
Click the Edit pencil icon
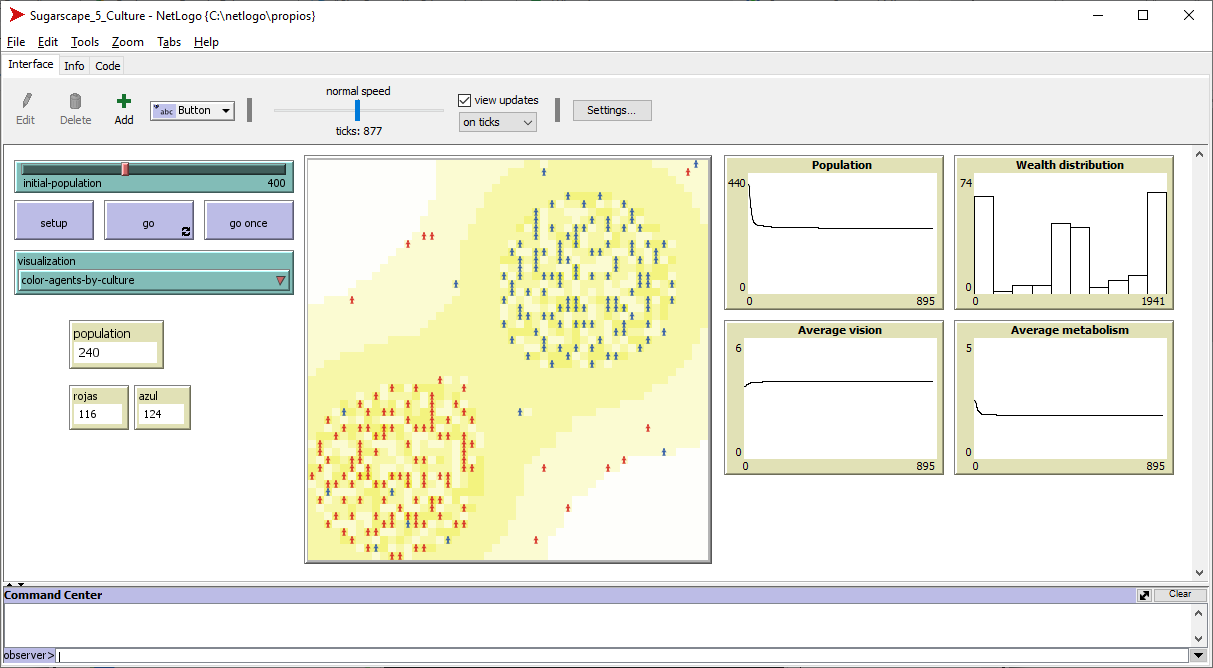pyautogui.click(x=26, y=101)
